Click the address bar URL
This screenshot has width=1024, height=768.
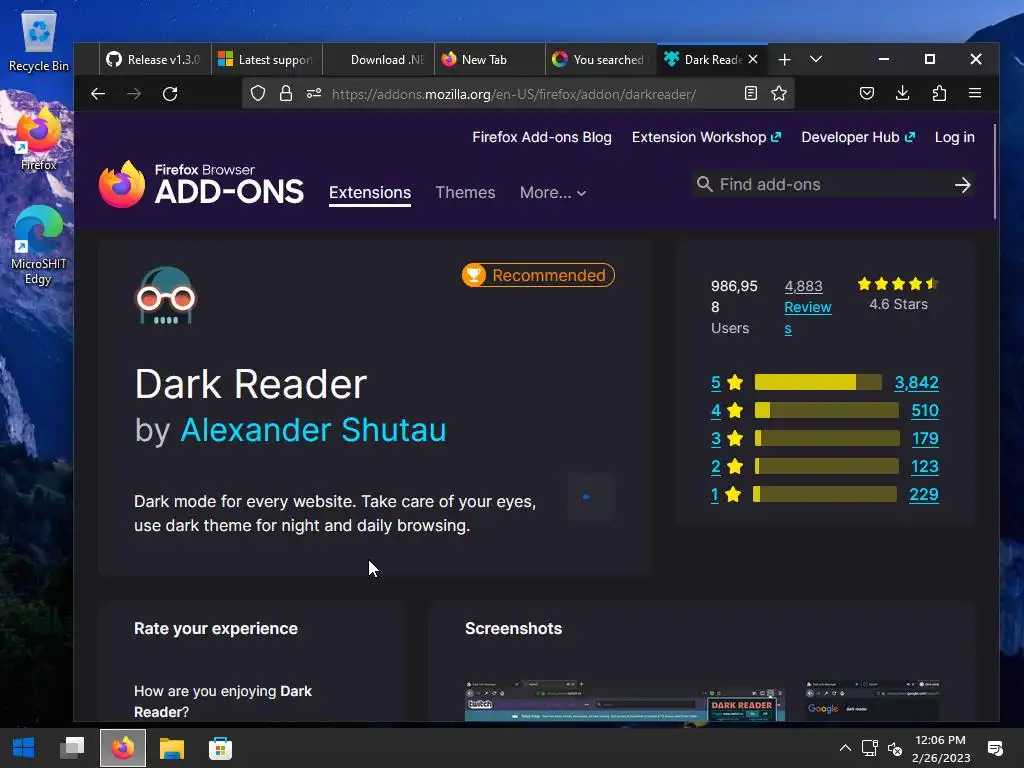514,94
